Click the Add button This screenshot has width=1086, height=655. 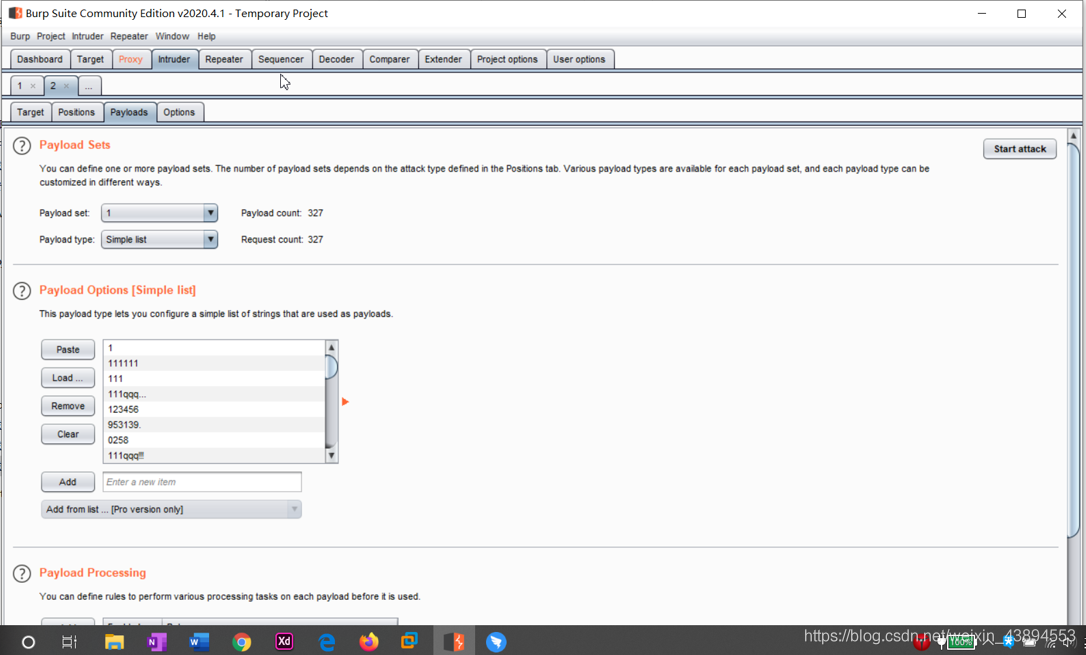[68, 482]
